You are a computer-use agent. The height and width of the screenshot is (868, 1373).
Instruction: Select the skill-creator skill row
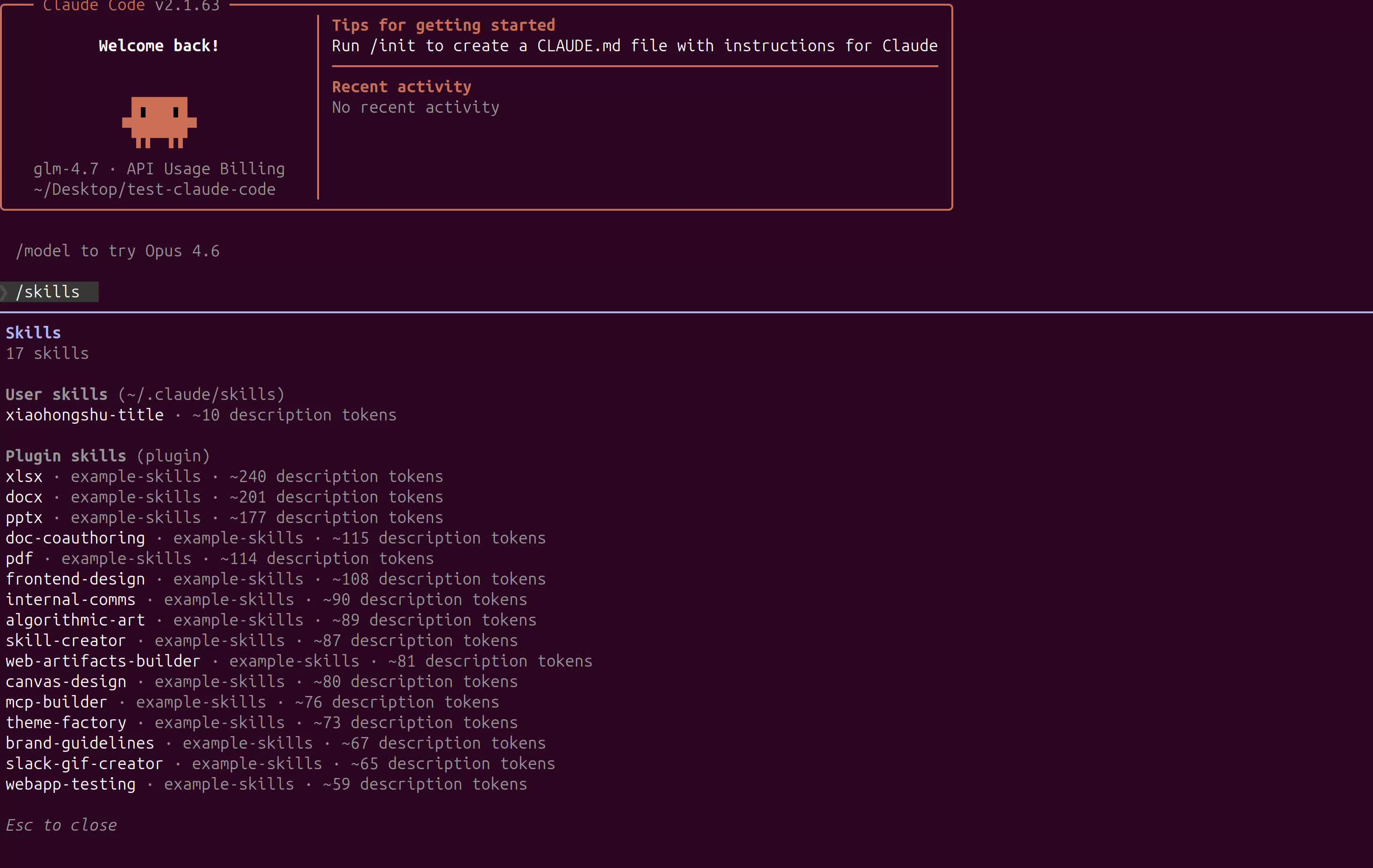262,641
